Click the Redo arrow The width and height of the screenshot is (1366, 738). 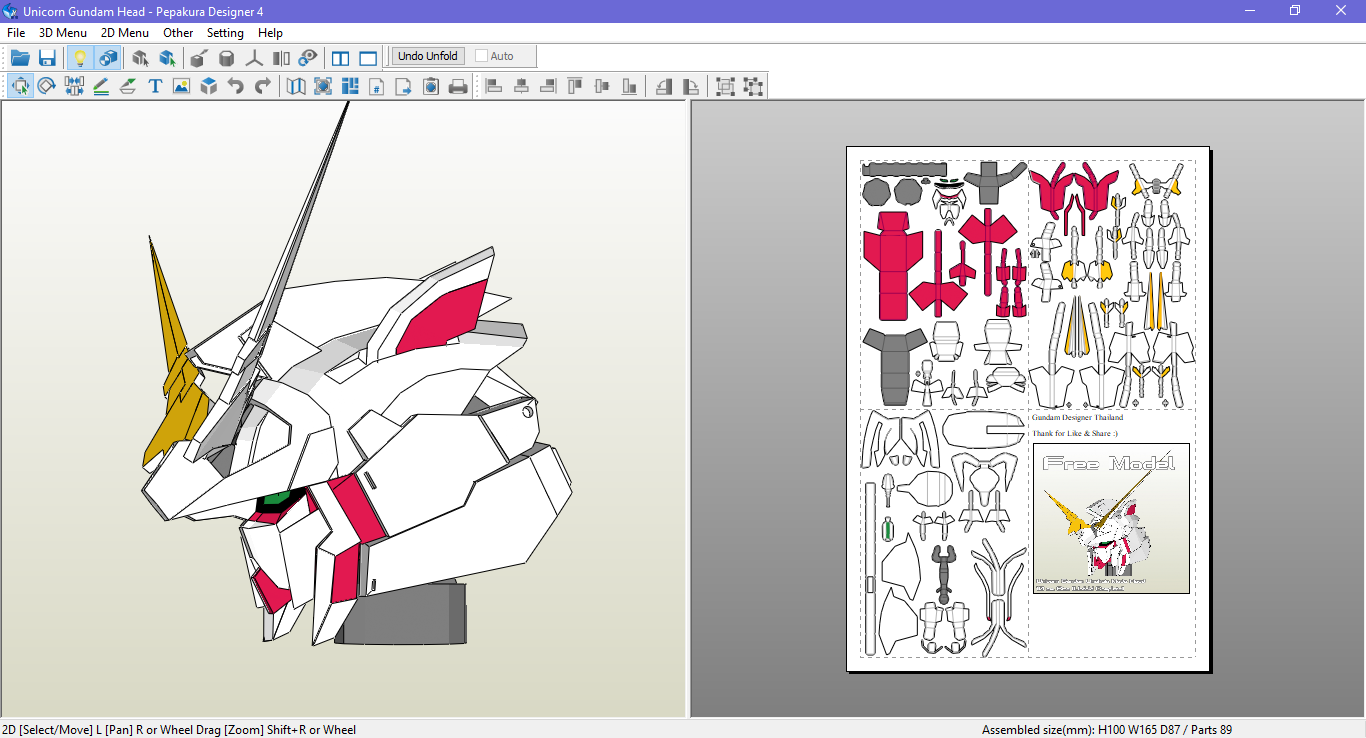tap(262, 86)
